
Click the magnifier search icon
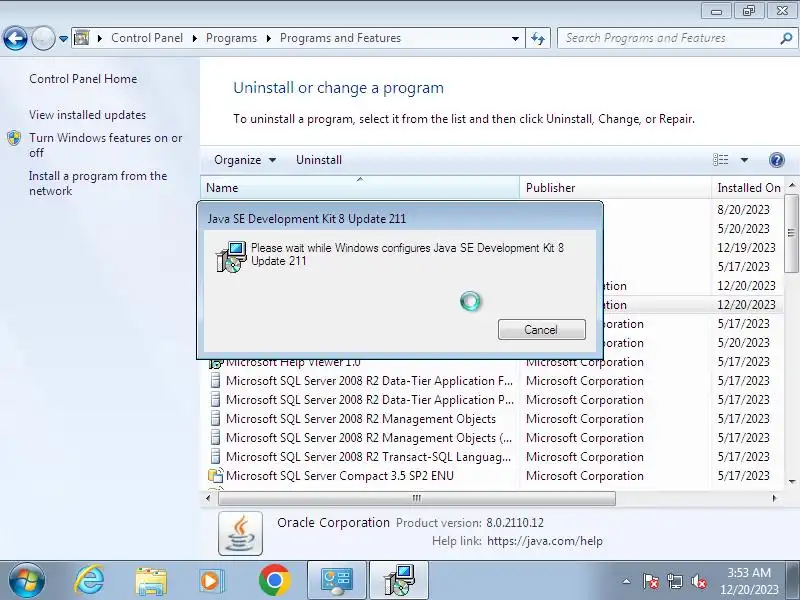786,38
